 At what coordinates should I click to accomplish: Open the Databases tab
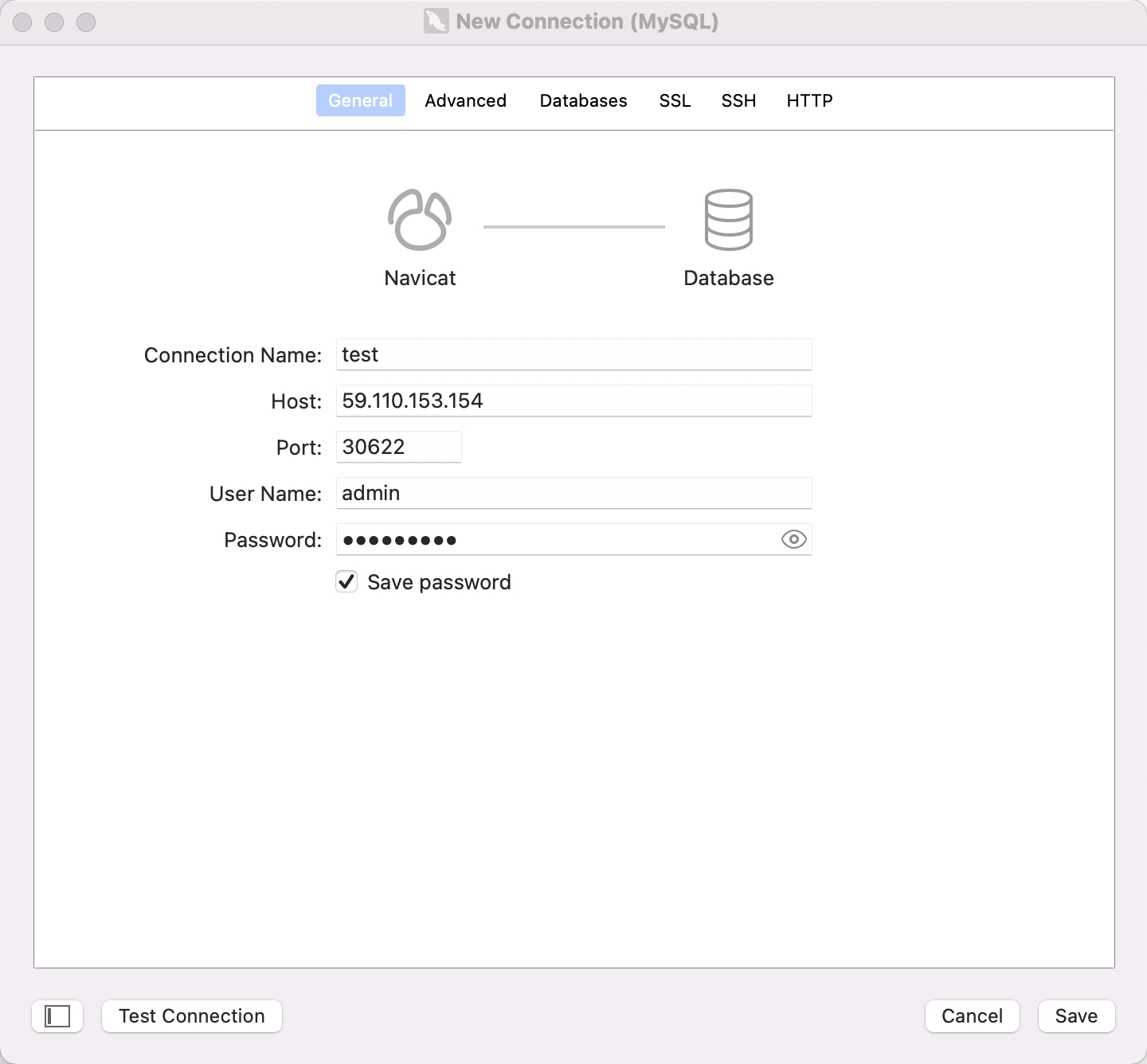click(583, 100)
